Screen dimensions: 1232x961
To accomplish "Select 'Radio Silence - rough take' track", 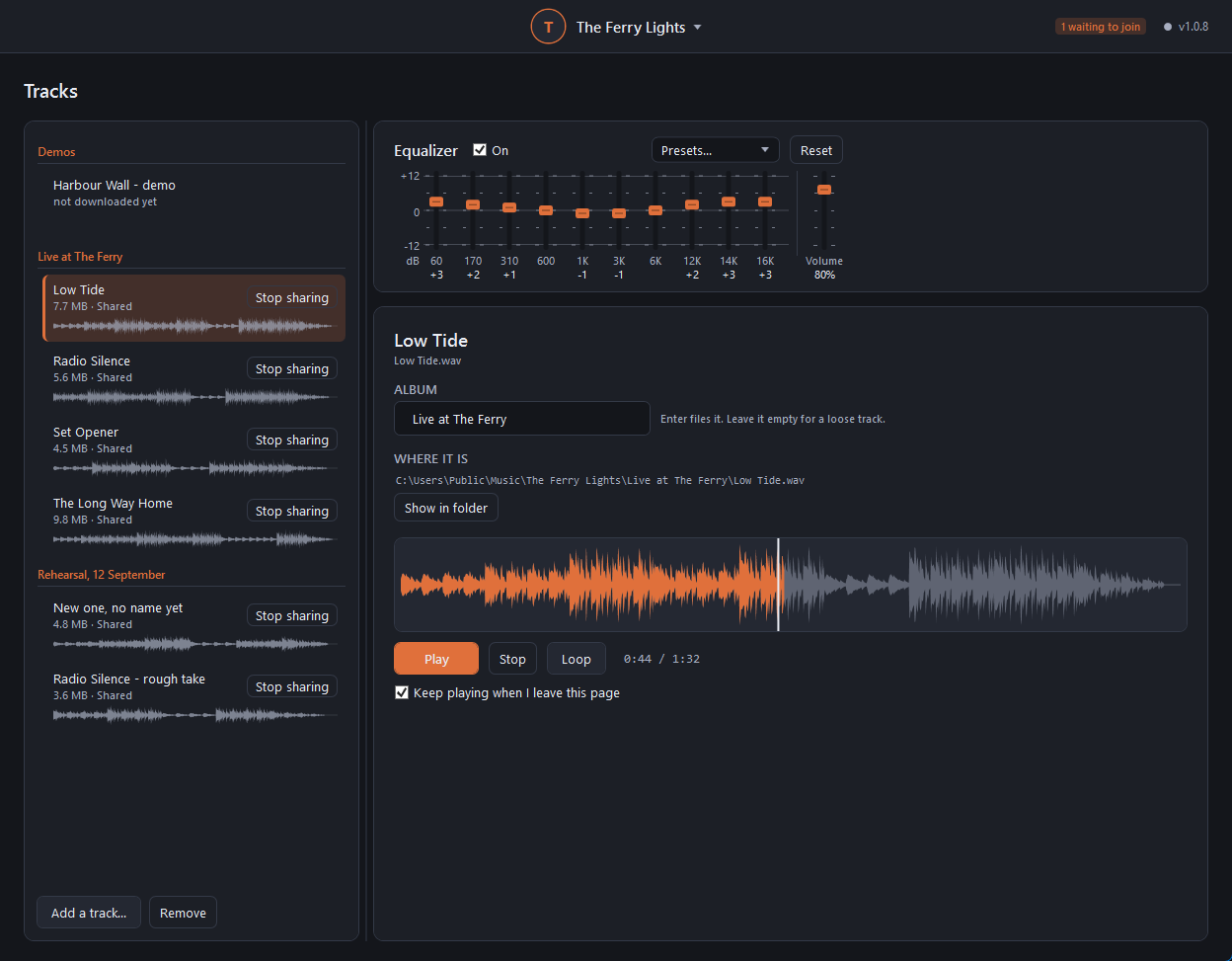I will pos(194,697).
